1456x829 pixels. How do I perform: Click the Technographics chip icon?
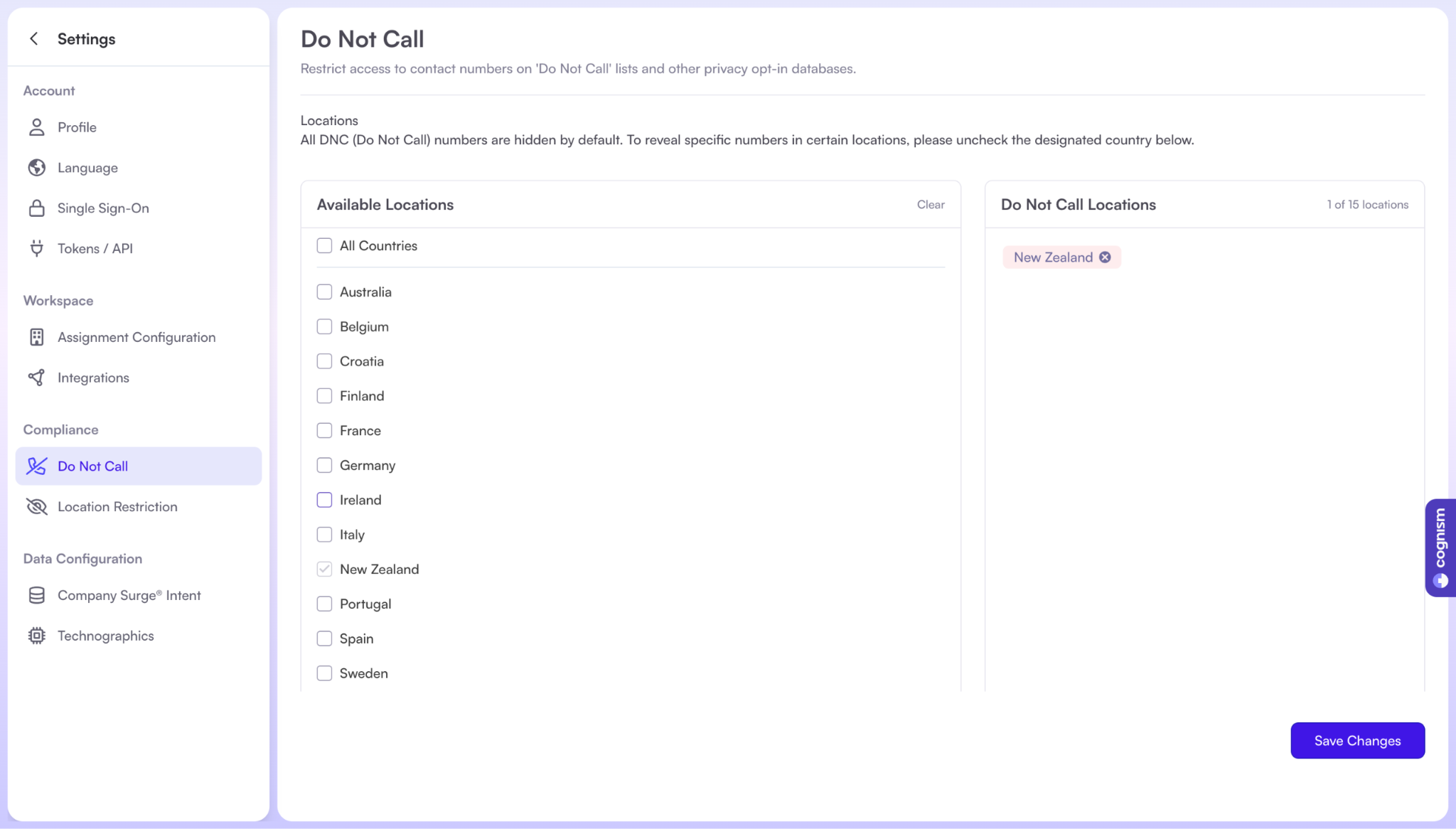36,636
